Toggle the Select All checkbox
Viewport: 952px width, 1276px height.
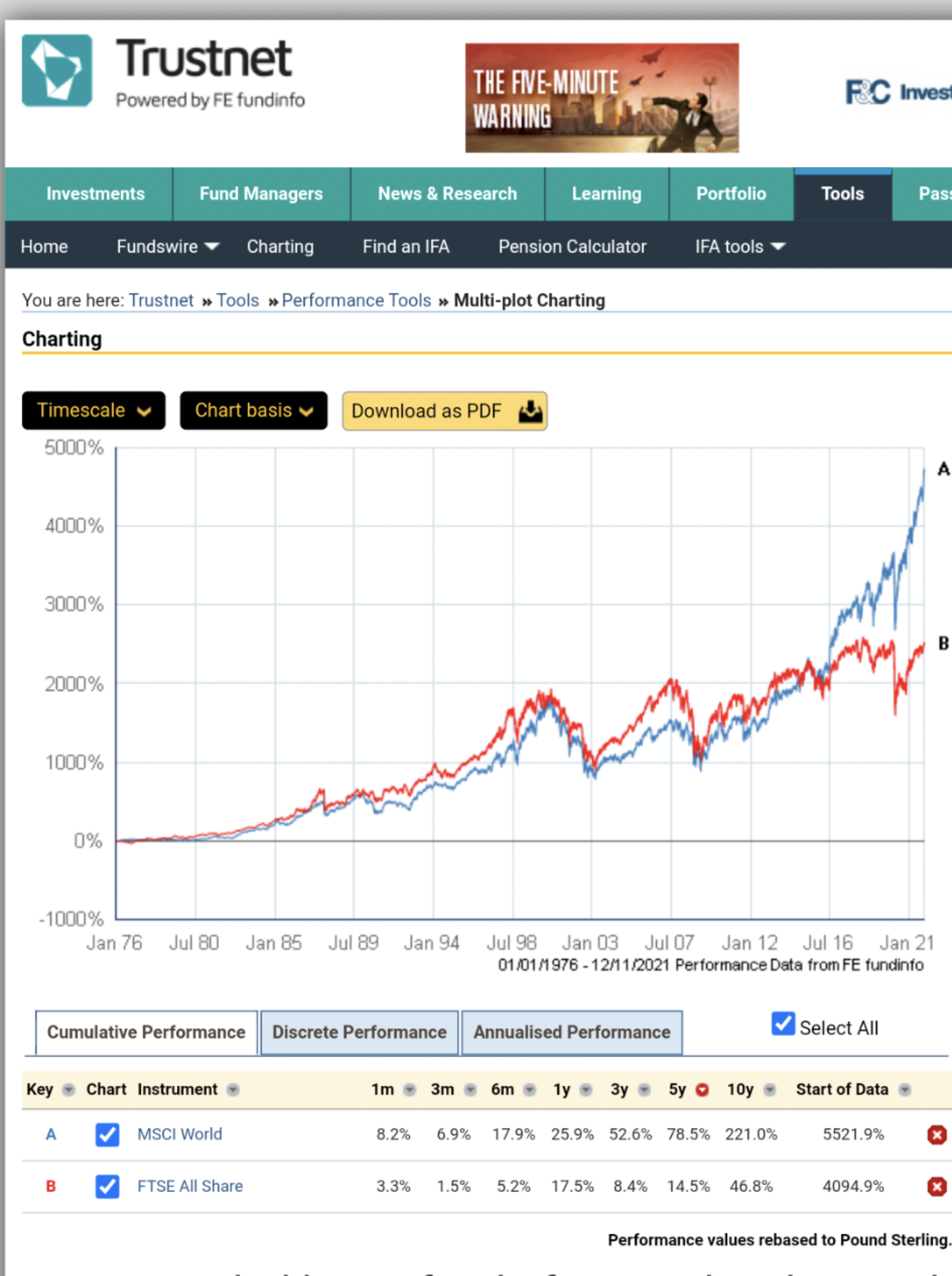tap(783, 1024)
